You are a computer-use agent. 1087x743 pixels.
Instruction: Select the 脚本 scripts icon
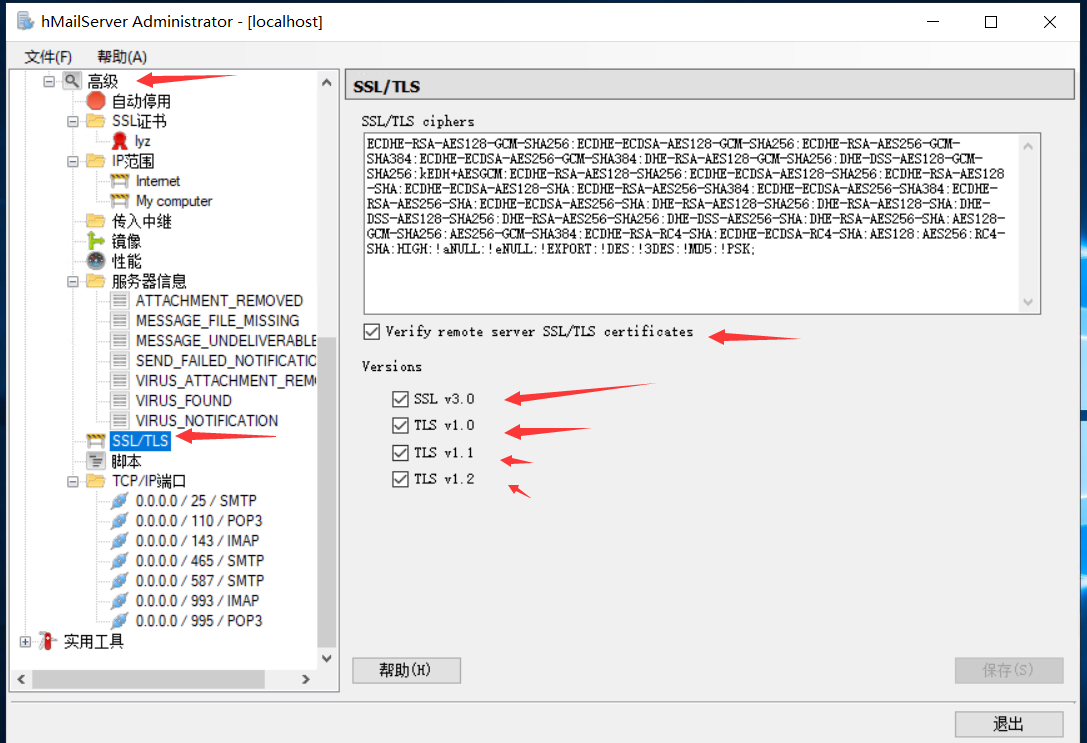(x=95, y=460)
